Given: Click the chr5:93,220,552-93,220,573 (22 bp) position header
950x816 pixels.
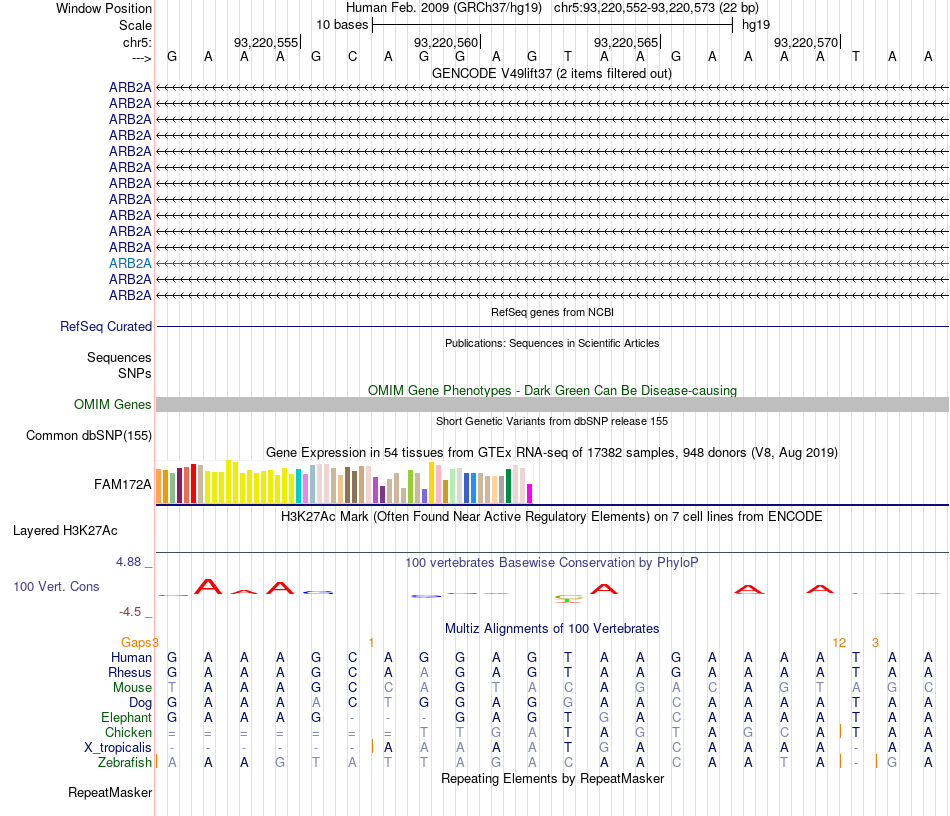Looking at the screenshot, I should tap(656, 8).
